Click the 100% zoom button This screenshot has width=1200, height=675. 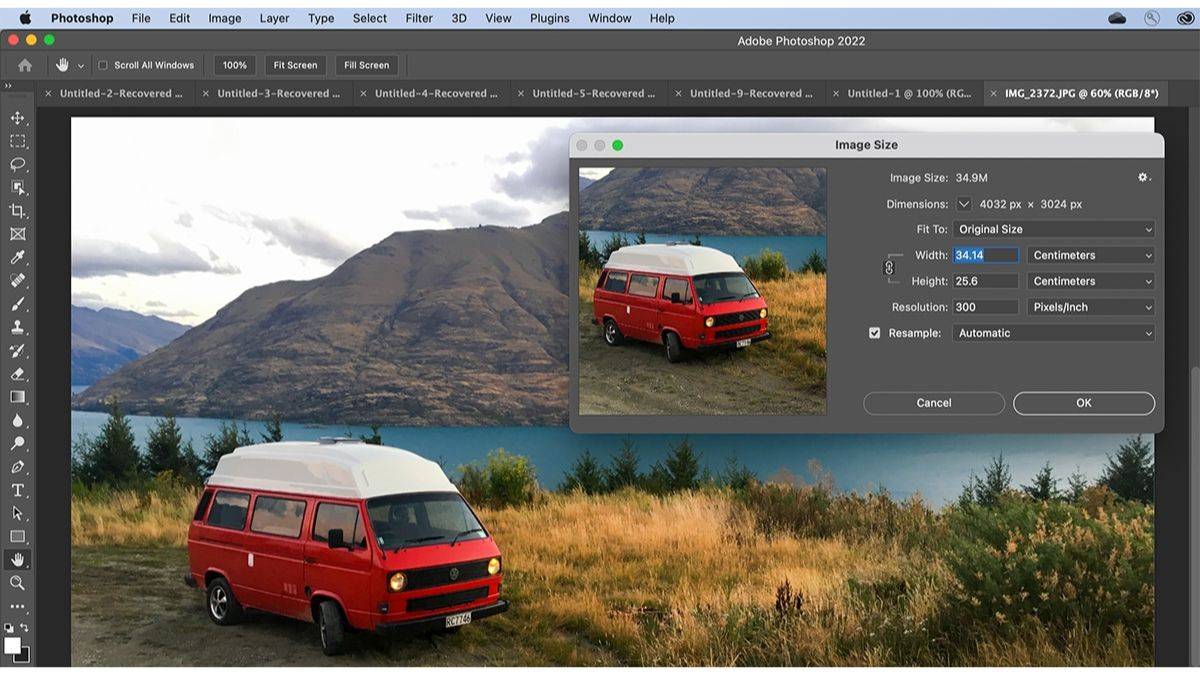[235, 65]
